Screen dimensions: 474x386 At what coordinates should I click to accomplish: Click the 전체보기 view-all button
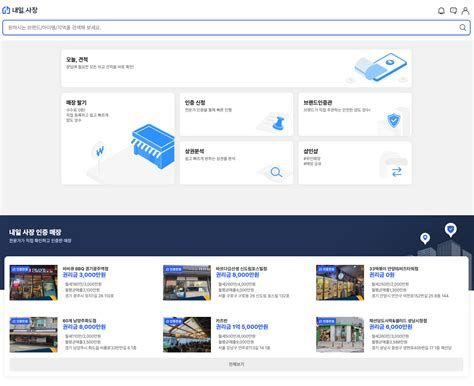[236, 364]
